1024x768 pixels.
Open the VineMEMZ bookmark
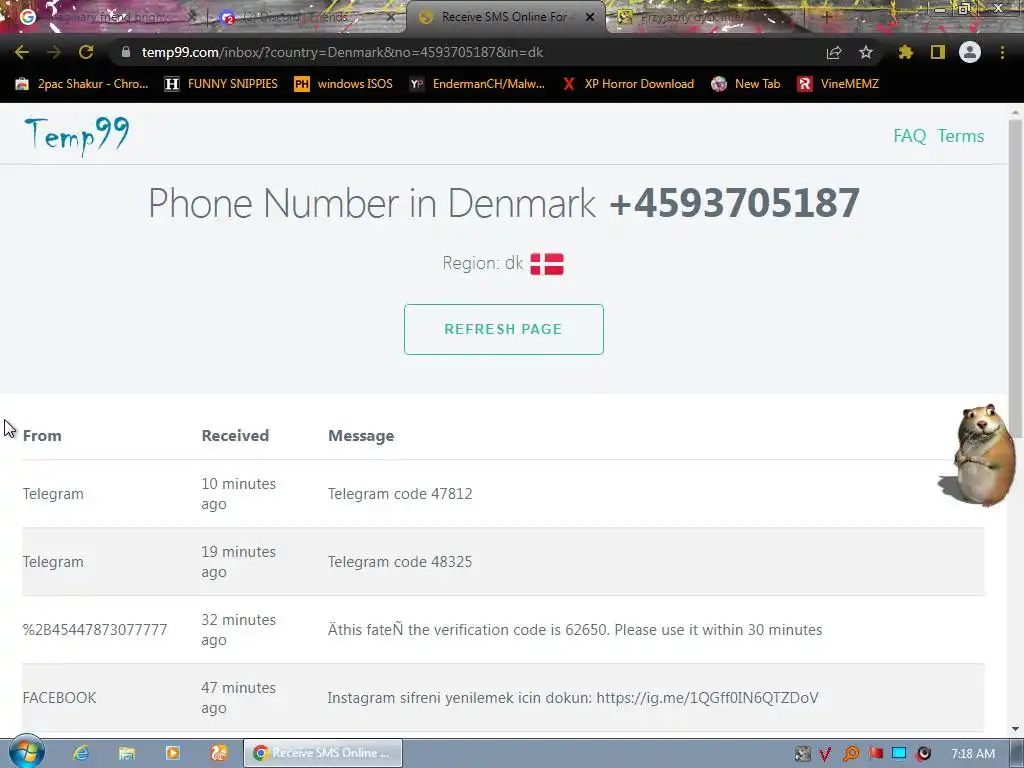pyautogui.click(x=838, y=84)
